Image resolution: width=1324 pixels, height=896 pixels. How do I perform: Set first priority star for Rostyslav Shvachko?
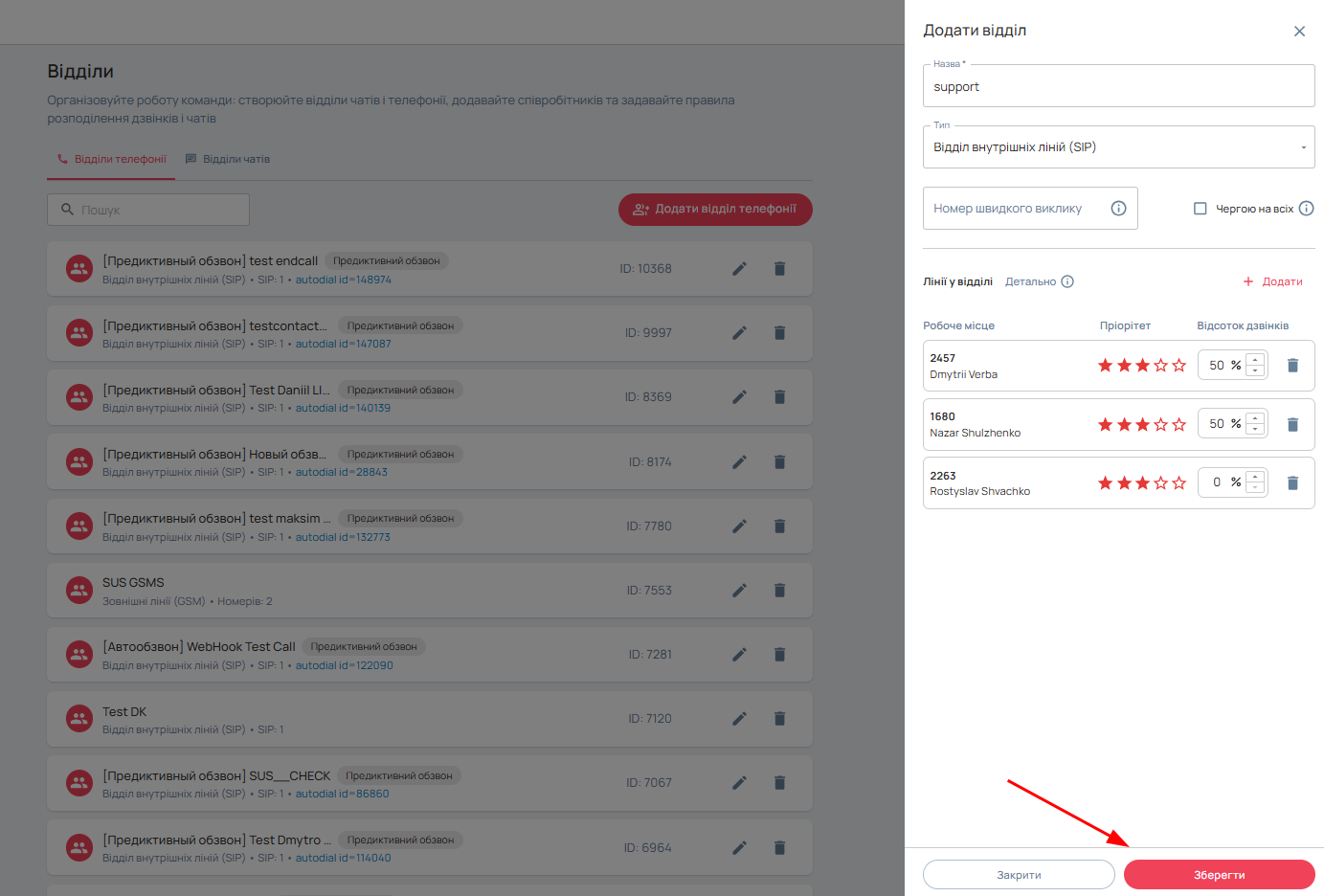pos(1105,483)
